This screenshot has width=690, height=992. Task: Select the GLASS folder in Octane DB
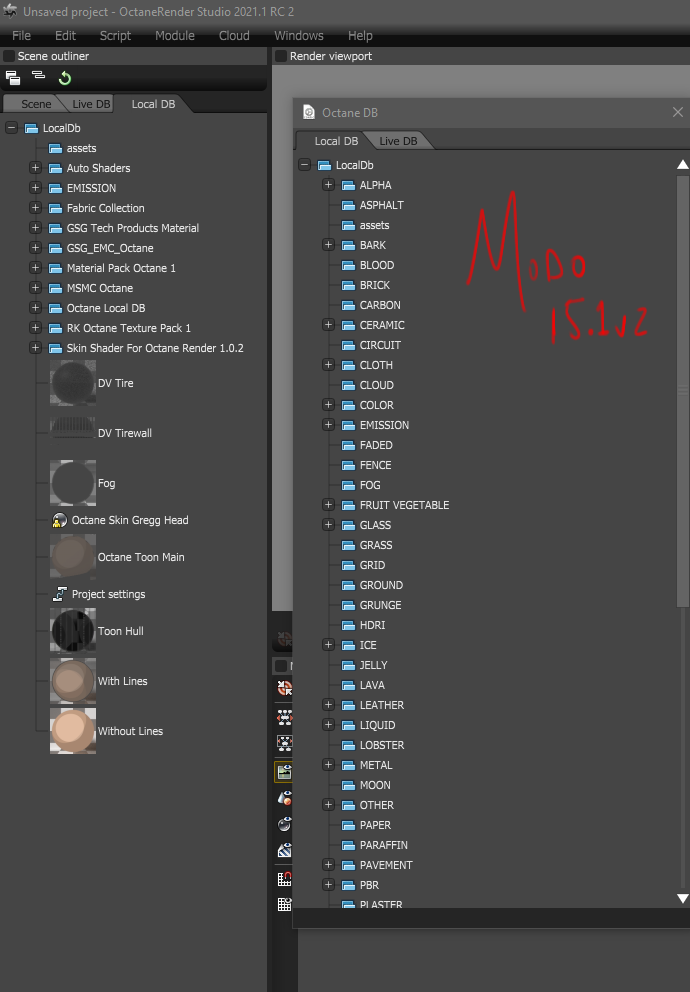tap(366, 525)
